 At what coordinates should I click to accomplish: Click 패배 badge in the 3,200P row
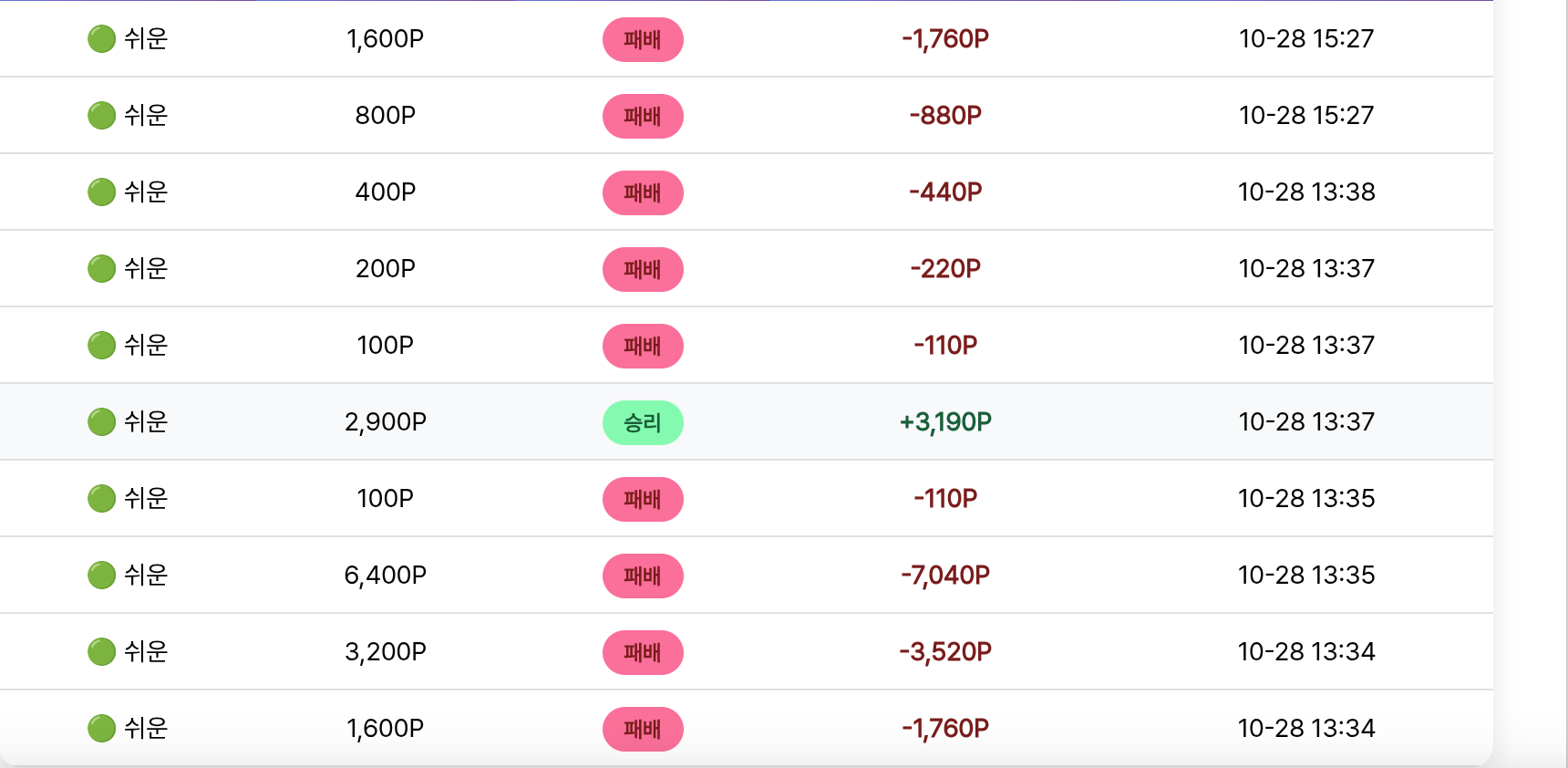643,652
